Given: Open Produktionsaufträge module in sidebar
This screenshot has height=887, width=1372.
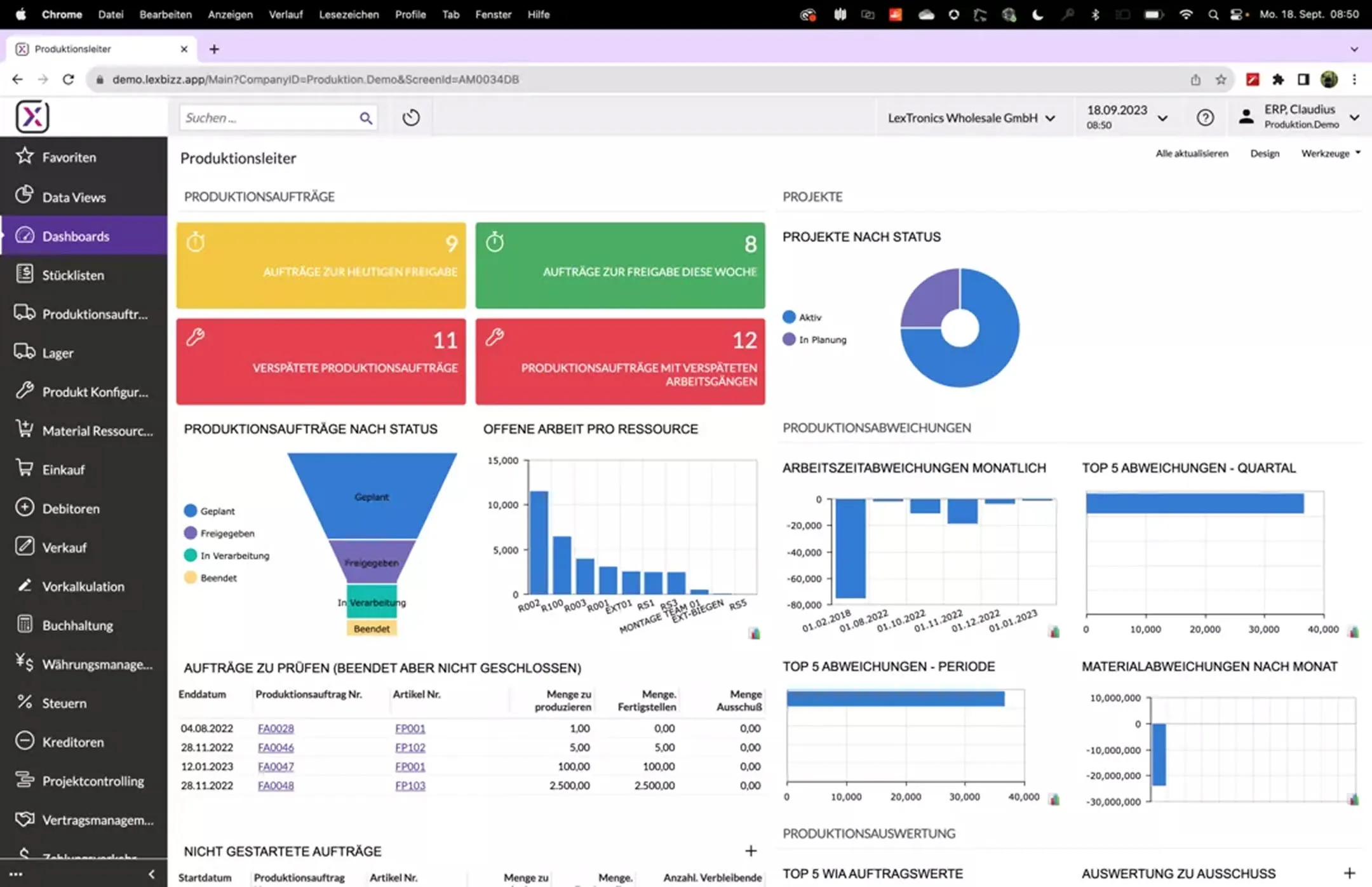Looking at the screenshot, I should (x=84, y=313).
